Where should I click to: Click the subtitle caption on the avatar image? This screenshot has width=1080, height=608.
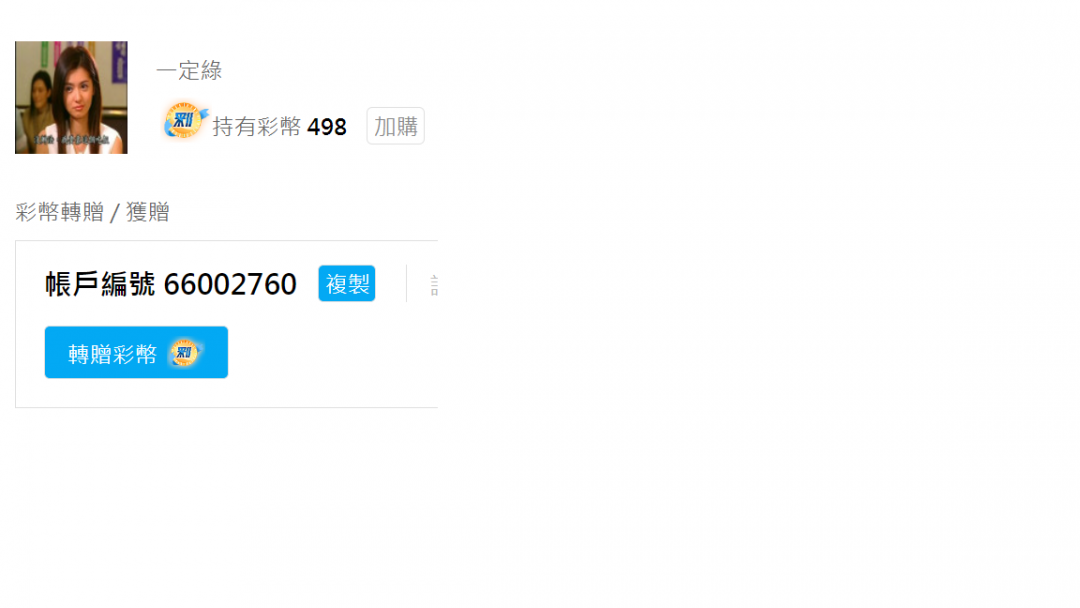[x=72, y=140]
